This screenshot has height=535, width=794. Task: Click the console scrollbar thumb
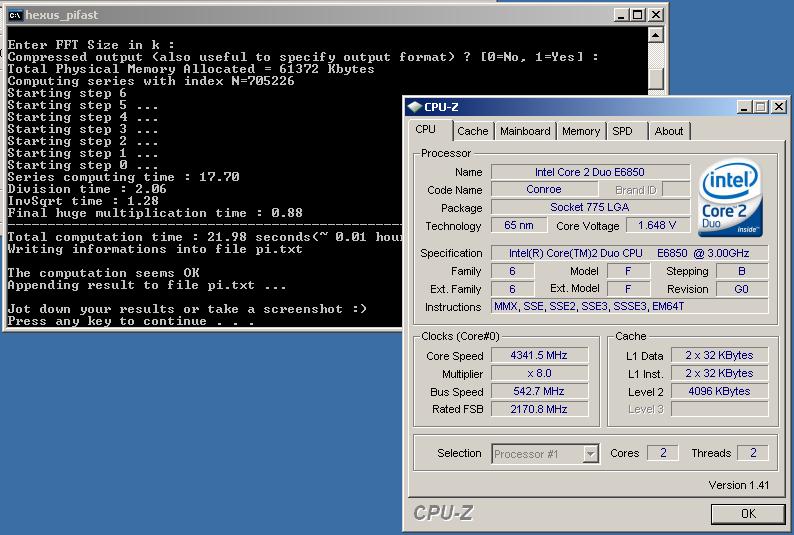click(656, 79)
